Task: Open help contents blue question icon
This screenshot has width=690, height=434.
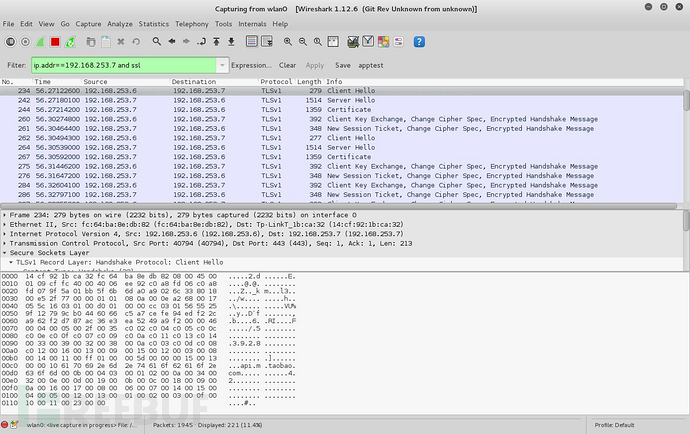Action: tap(419, 42)
